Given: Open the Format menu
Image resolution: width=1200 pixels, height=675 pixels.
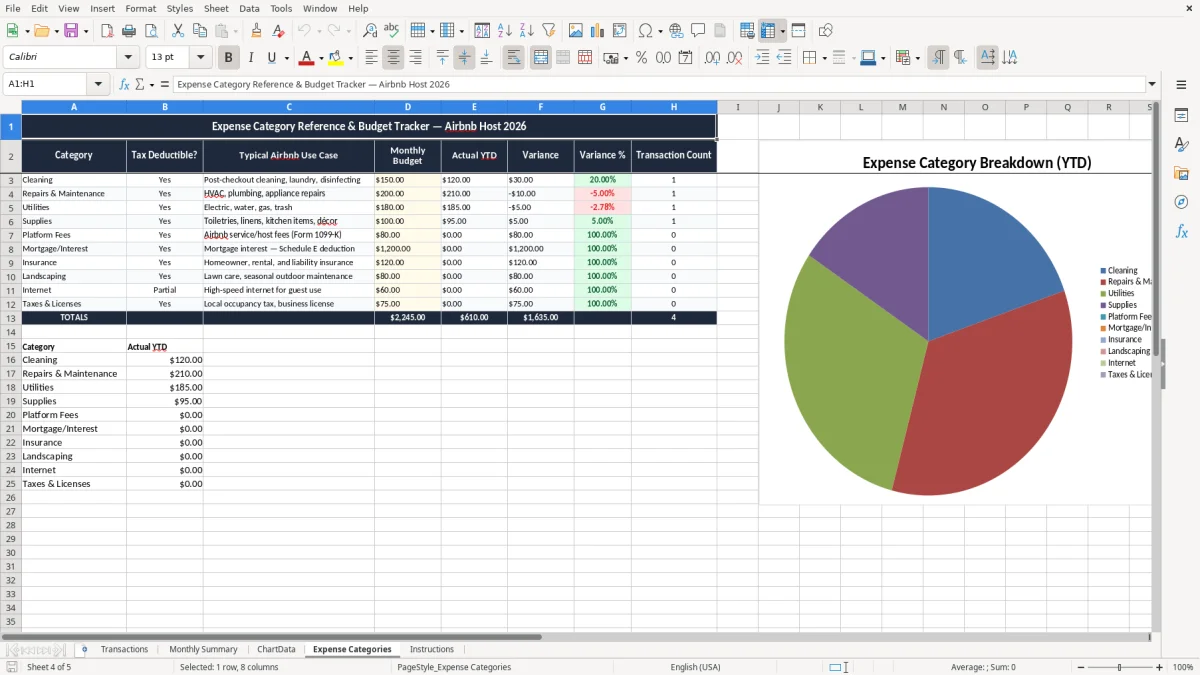Looking at the screenshot, I should point(140,8).
